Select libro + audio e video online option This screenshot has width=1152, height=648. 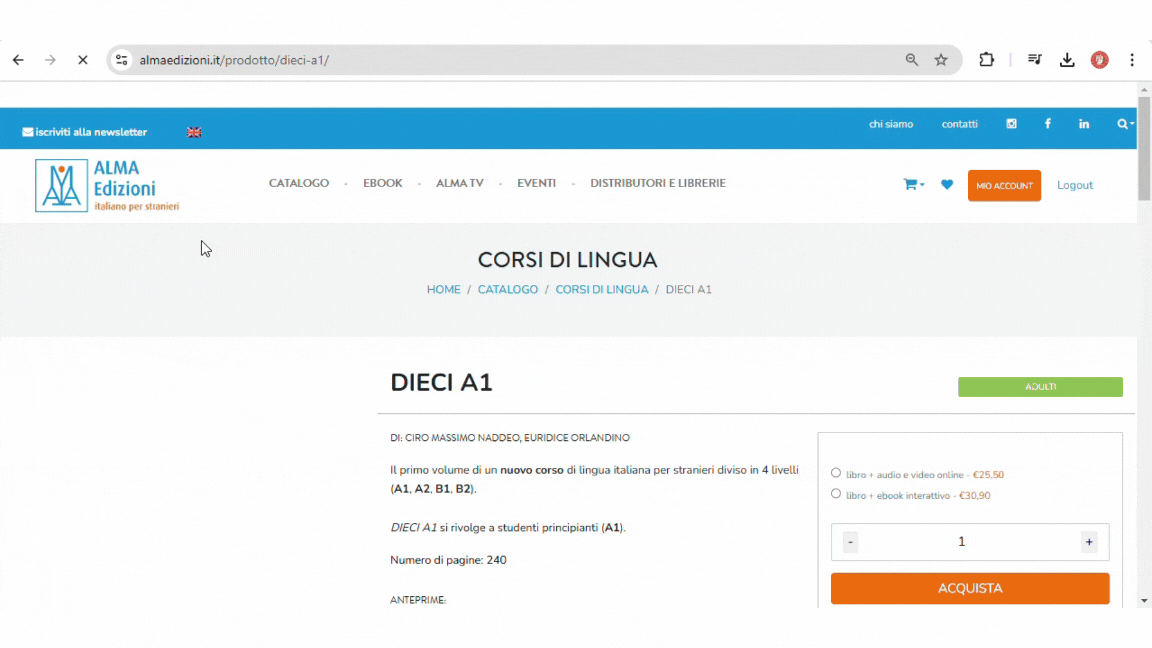(x=836, y=473)
